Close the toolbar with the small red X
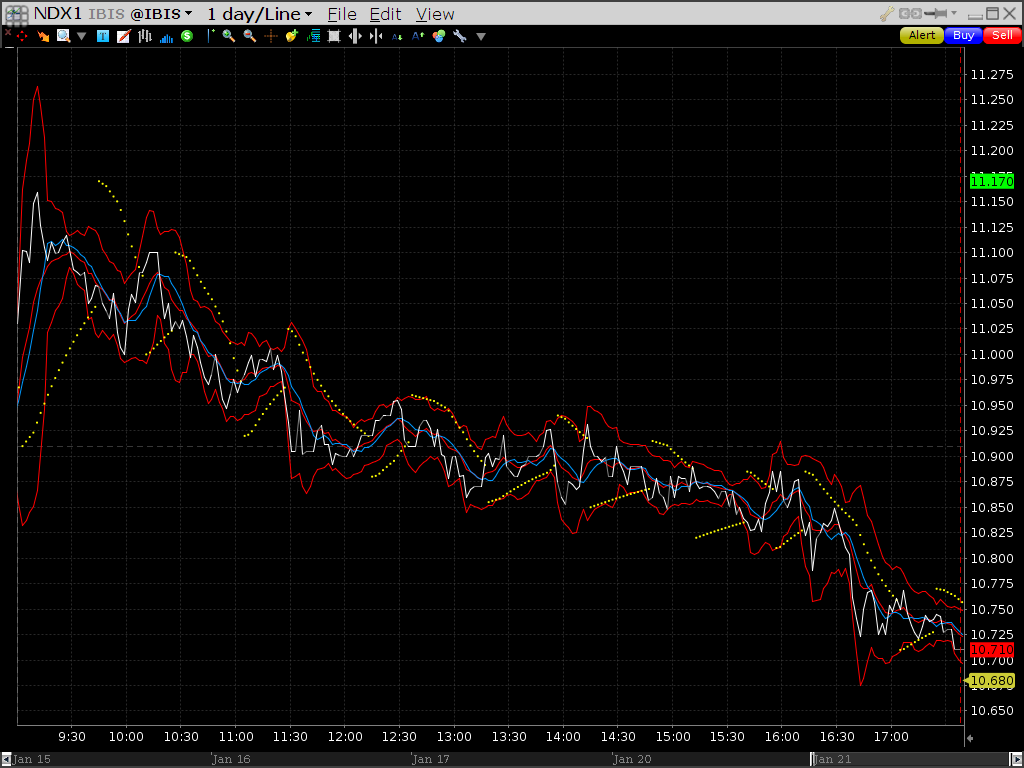The image size is (1024, 768). pyautogui.click(x=8, y=32)
